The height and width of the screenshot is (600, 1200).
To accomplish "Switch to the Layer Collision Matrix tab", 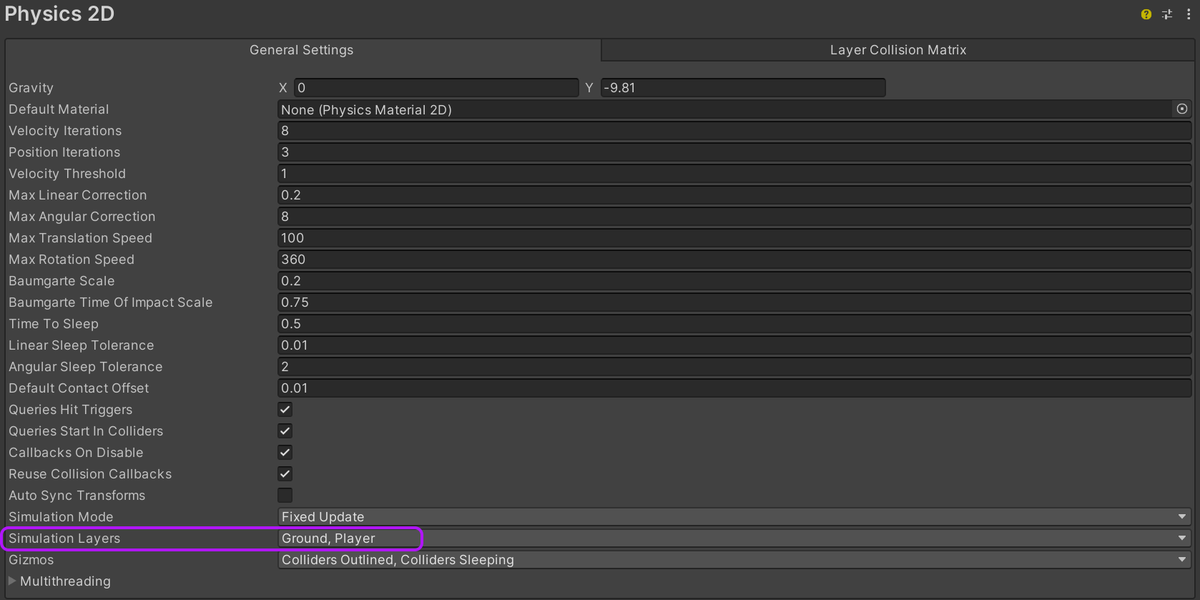I will [898, 50].
